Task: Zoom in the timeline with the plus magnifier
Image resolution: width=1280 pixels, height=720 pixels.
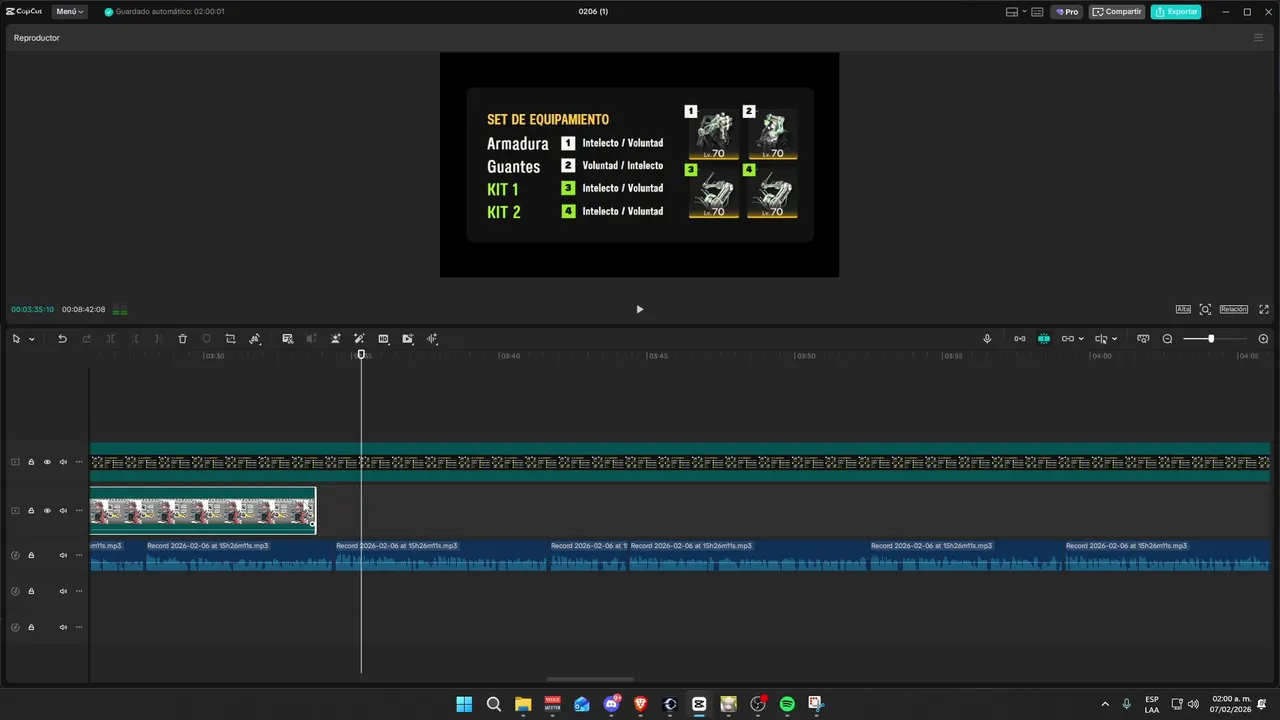Action: click(x=1263, y=339)
